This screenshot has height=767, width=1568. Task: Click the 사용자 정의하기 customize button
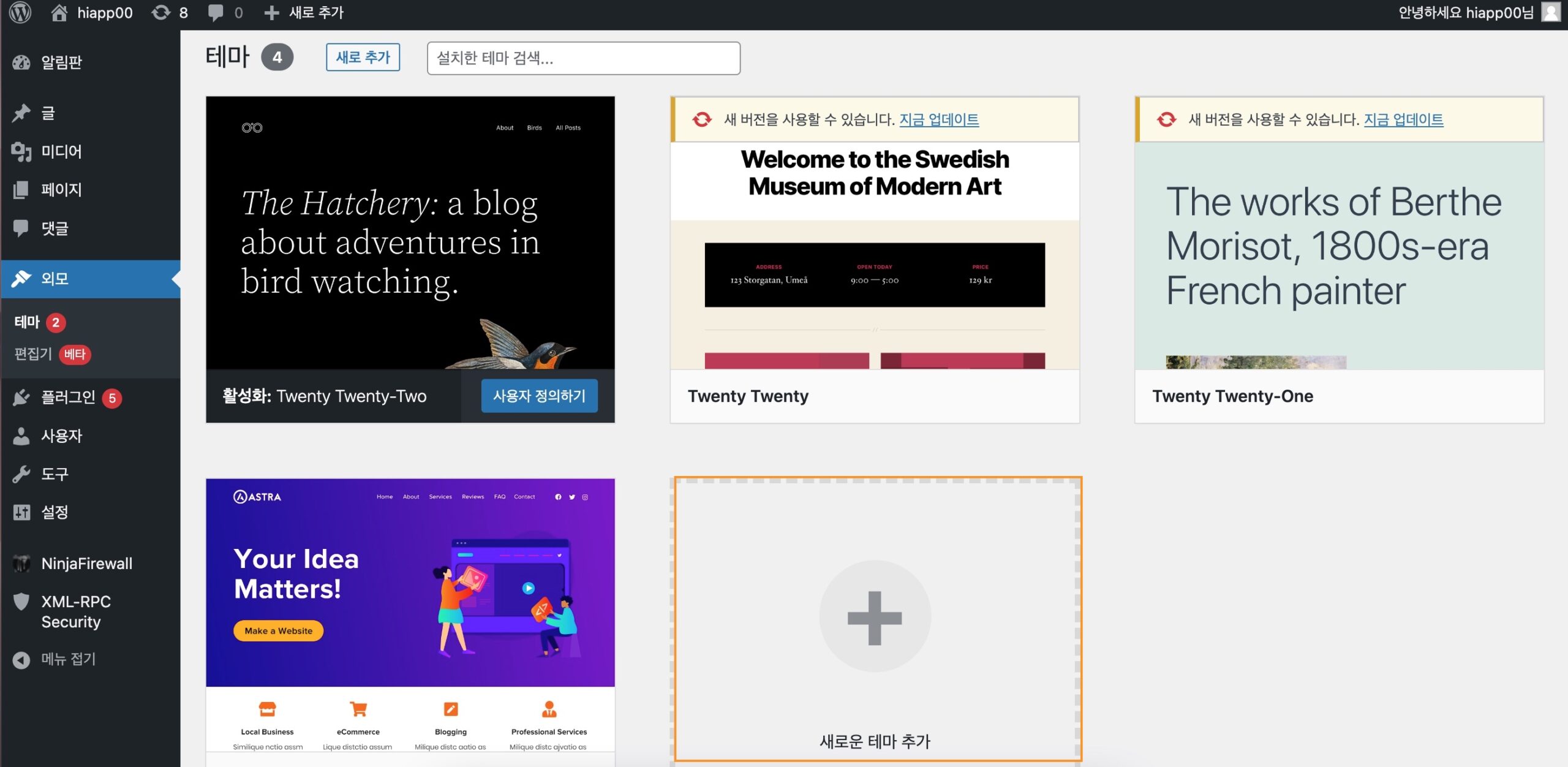pos(539,396)
